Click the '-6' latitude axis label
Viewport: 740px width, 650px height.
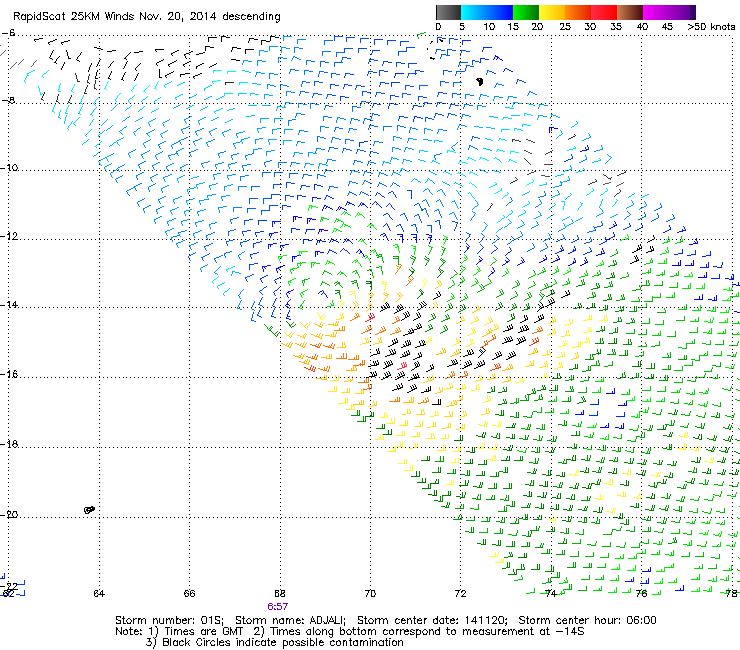tap(9, 33)
